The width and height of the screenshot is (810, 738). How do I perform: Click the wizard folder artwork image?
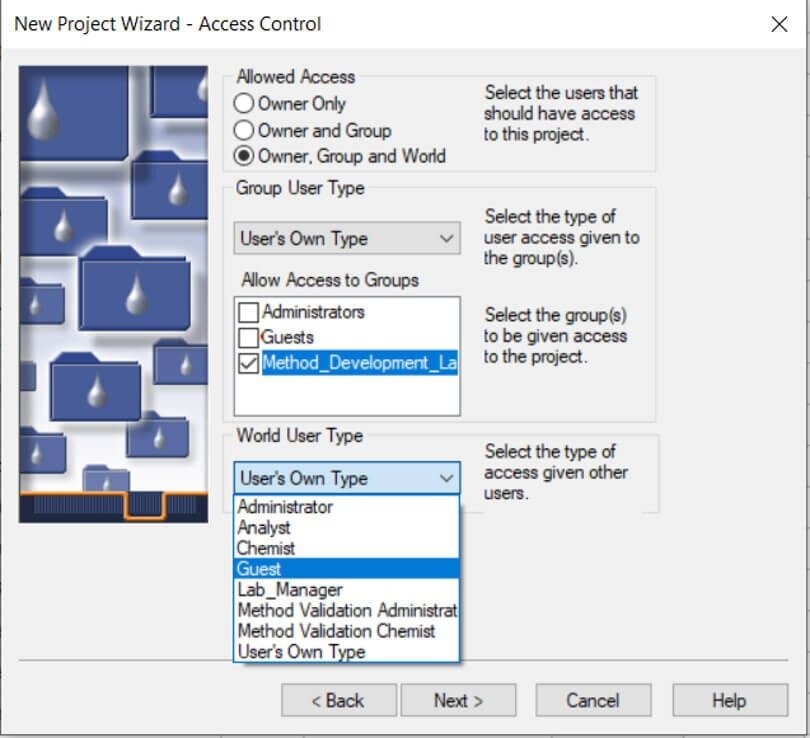tap(114, 294)
